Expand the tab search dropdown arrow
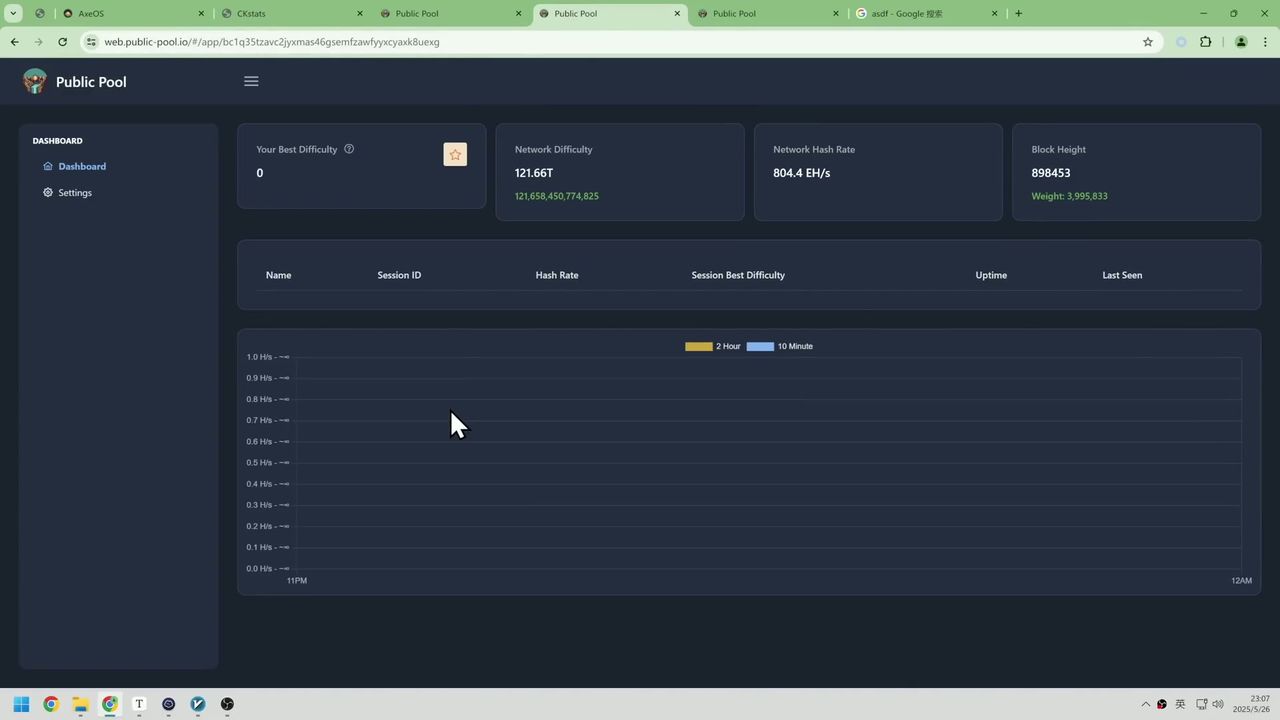Screen dimensions: 1280x720 coord(13,14)
